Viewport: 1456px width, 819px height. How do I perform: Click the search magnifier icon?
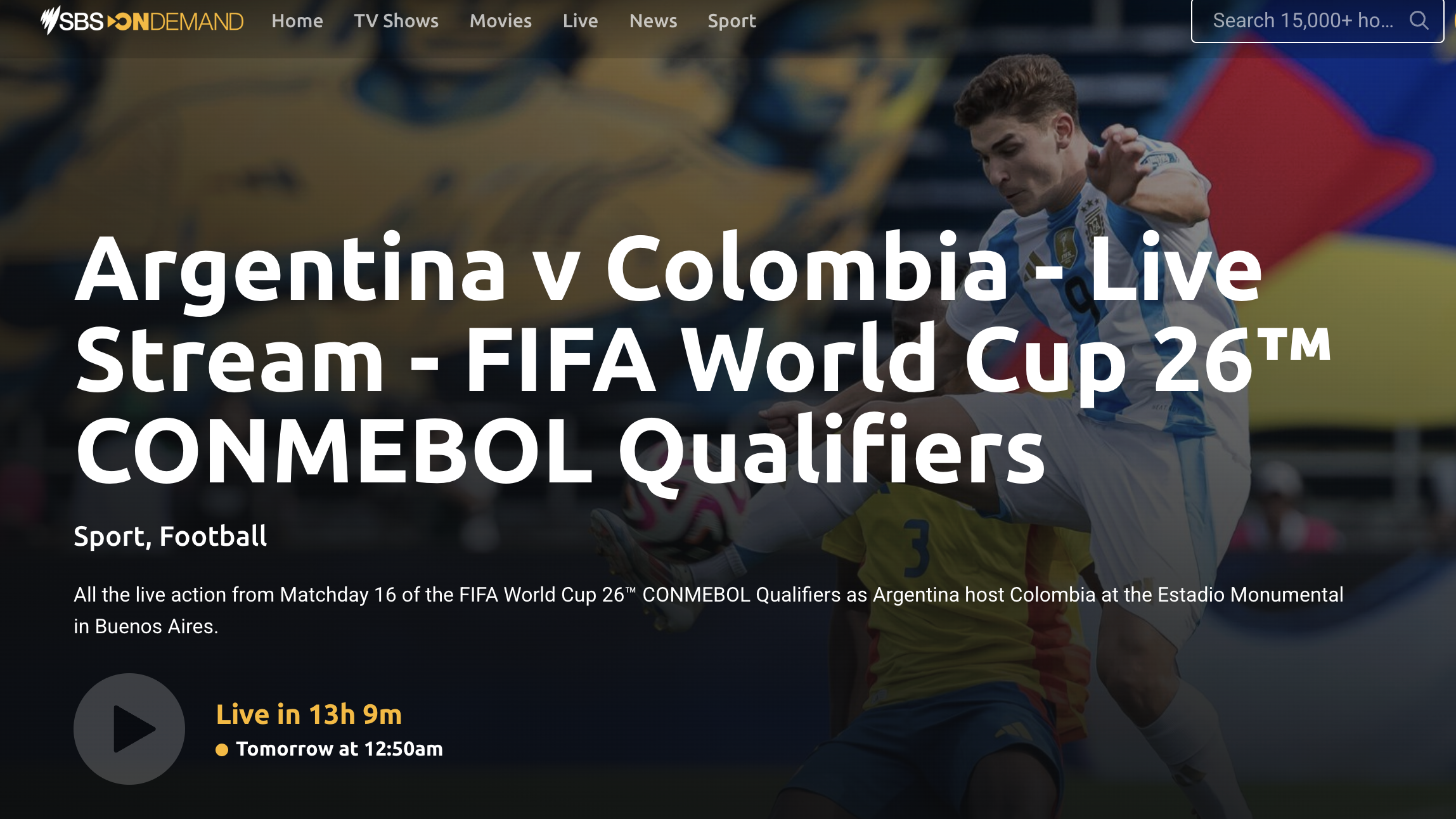click(x=1419, y=21)
